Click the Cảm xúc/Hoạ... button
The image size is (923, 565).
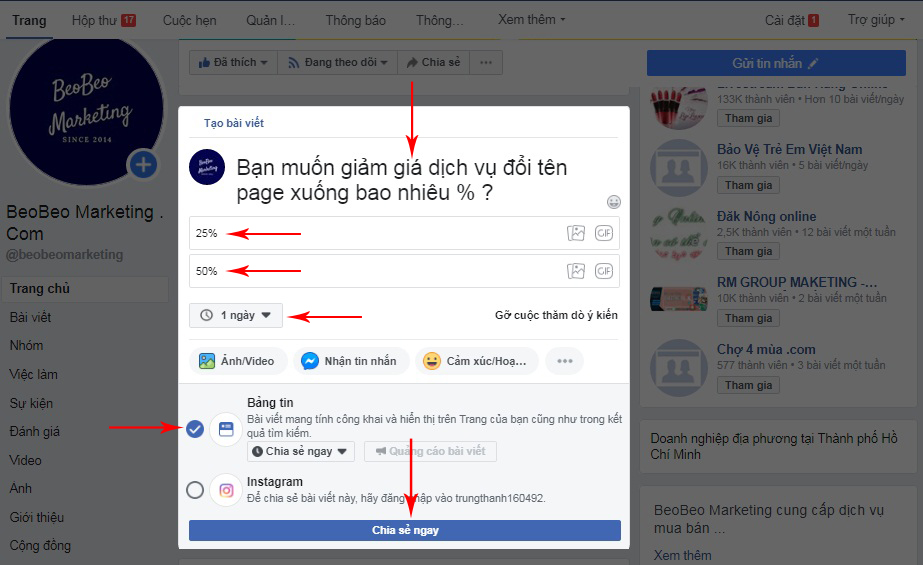pyautogui.click(x=476, y=361)
